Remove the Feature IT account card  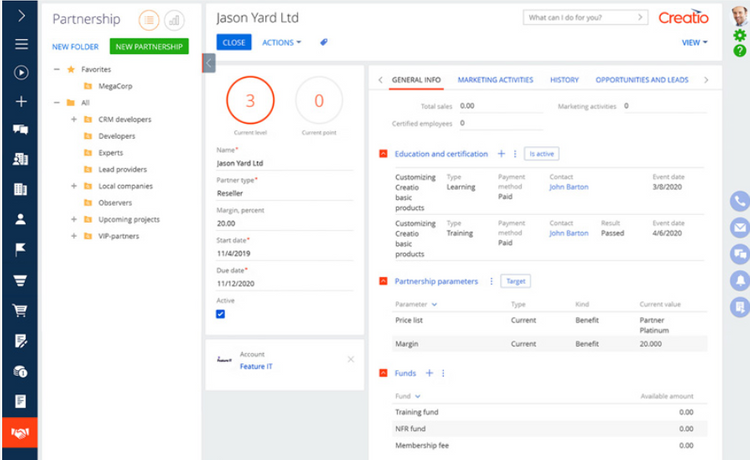[x=351, y=359]
